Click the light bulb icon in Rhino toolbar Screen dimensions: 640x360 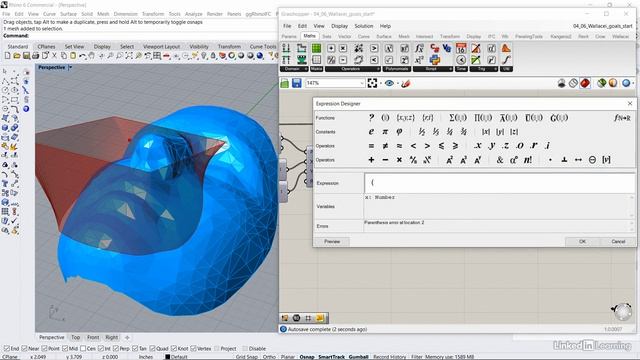pos(204,56)
